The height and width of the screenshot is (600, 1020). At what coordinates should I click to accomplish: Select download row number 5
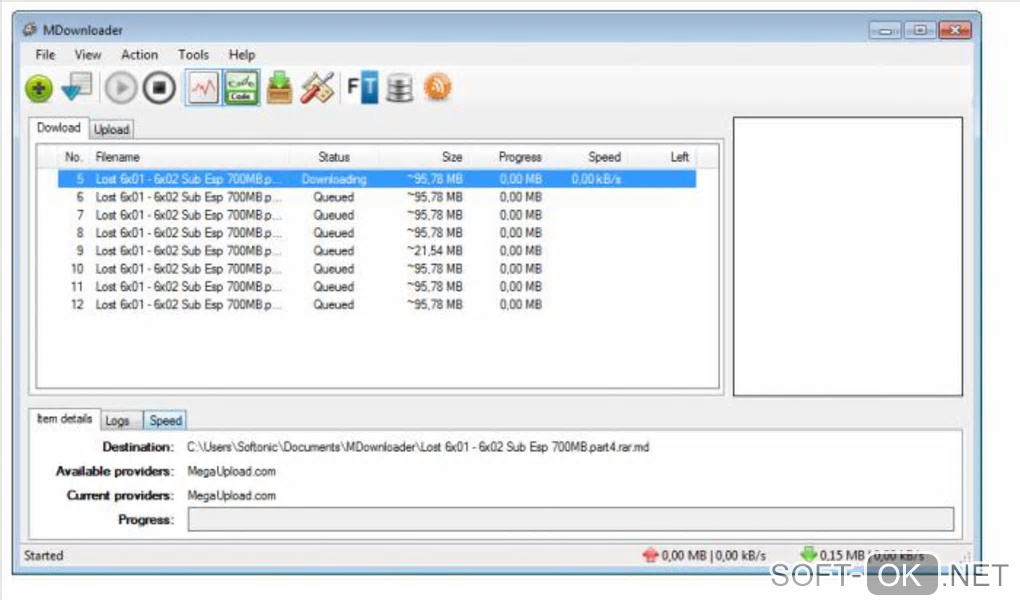coord(377,179)
